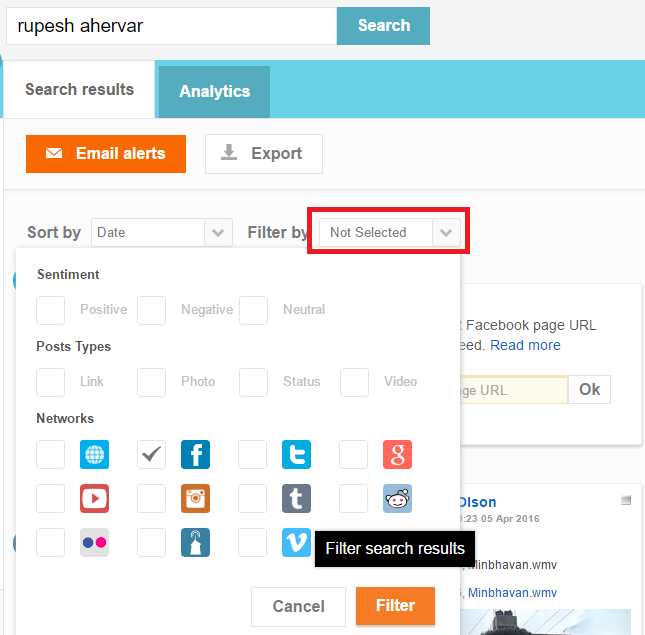Viewport: 645px width, 635px height.
Task: Check the Positive sentiment checkbox
Action: (50, 310)
